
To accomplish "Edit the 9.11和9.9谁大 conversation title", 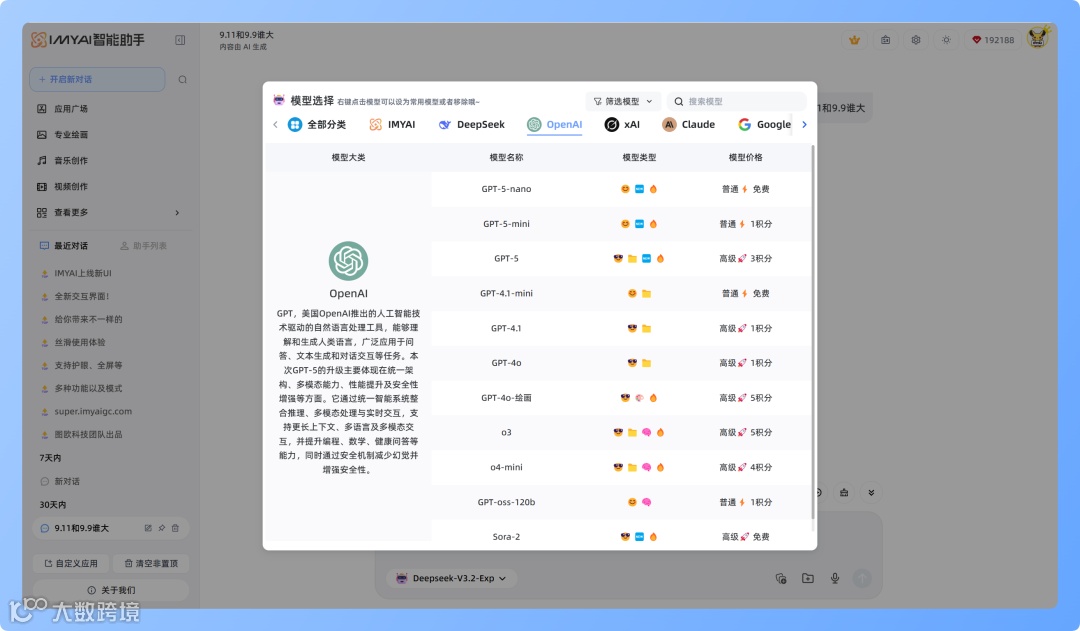I will tap(148, 528).
